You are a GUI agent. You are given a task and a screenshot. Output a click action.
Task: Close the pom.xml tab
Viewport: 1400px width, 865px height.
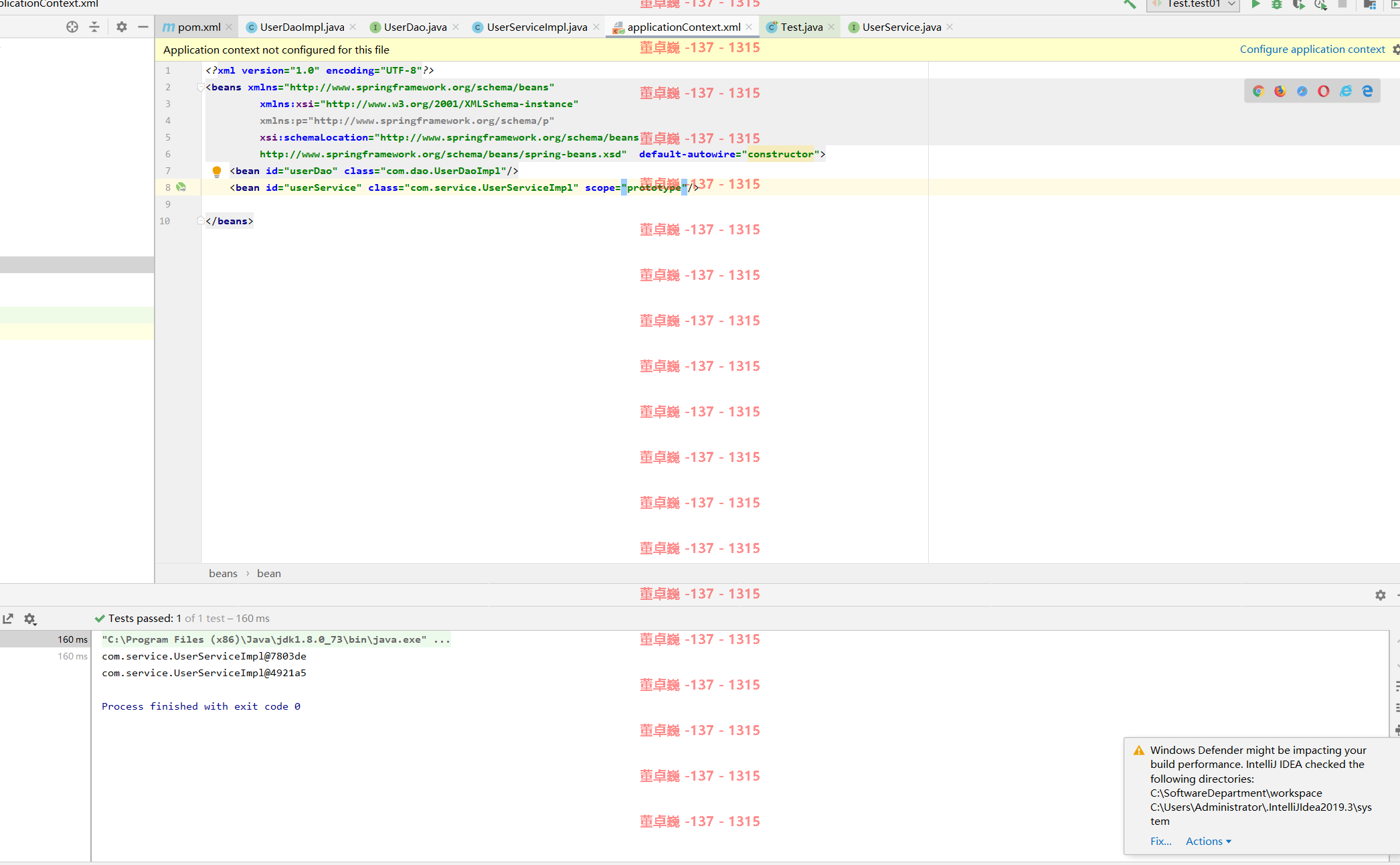(x=229, y=27)
